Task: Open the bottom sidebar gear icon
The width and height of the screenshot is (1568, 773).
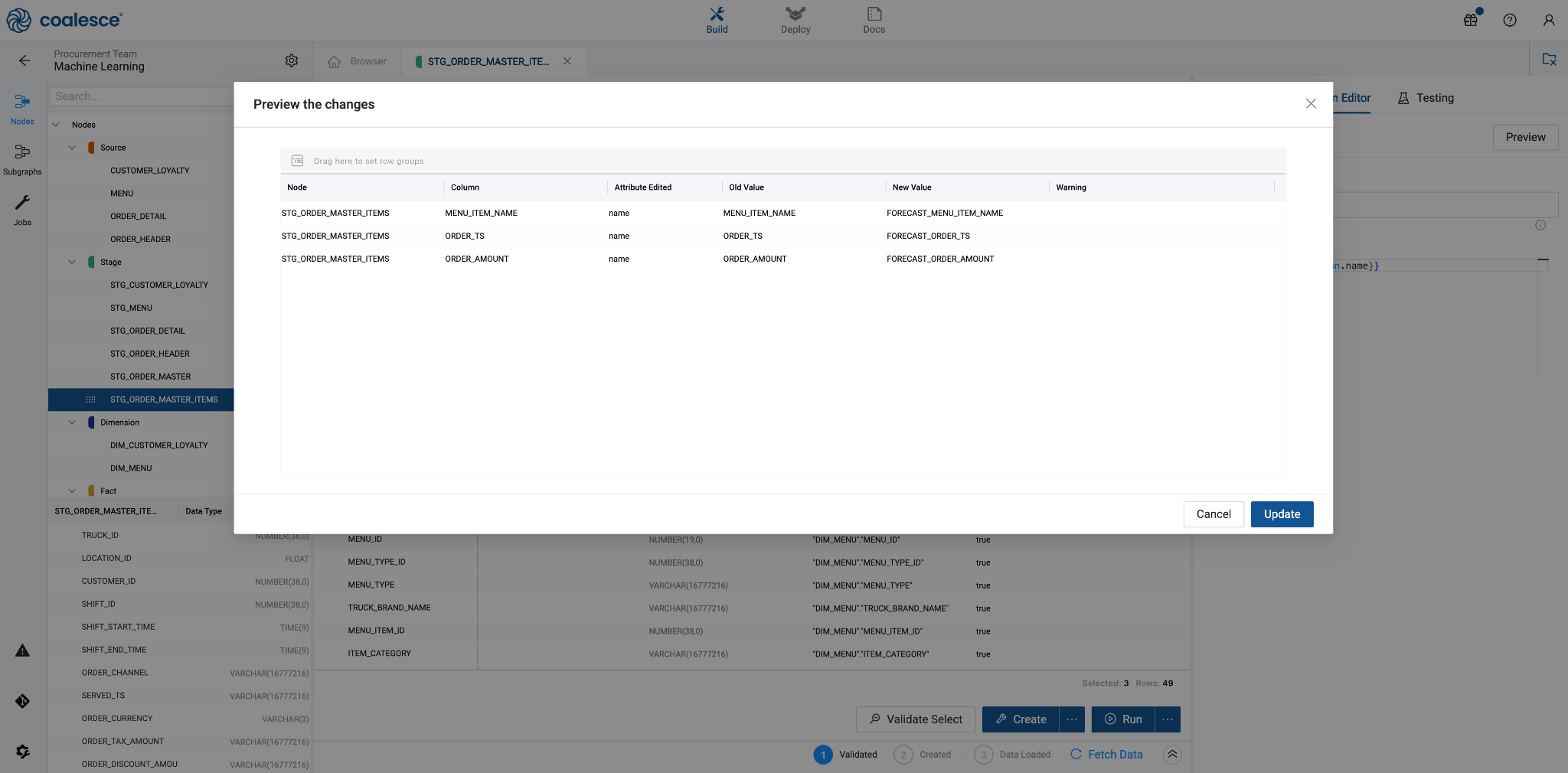Action: [x=22, y=752]
